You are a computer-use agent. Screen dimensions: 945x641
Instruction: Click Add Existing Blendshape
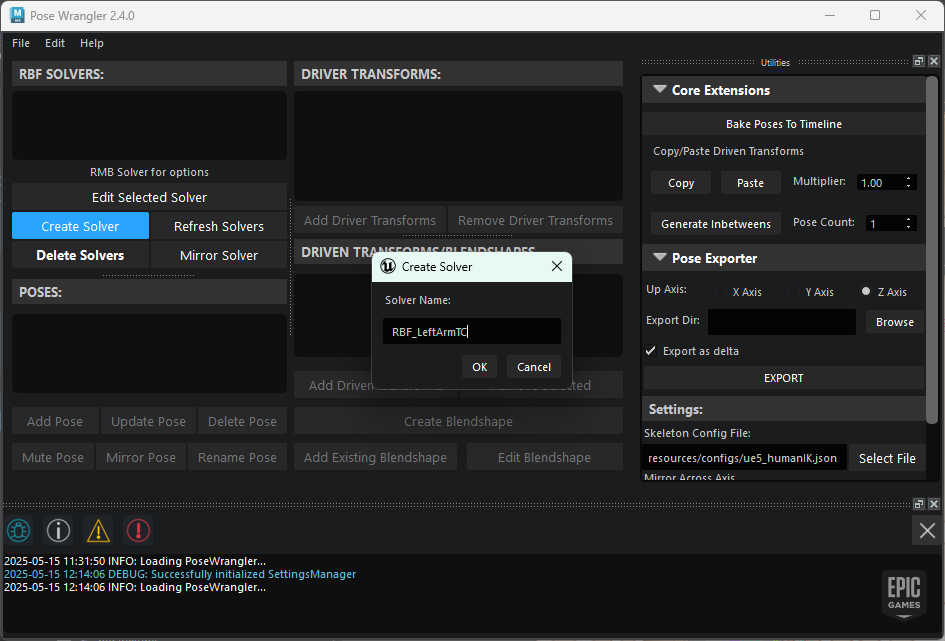pos(375,457)
